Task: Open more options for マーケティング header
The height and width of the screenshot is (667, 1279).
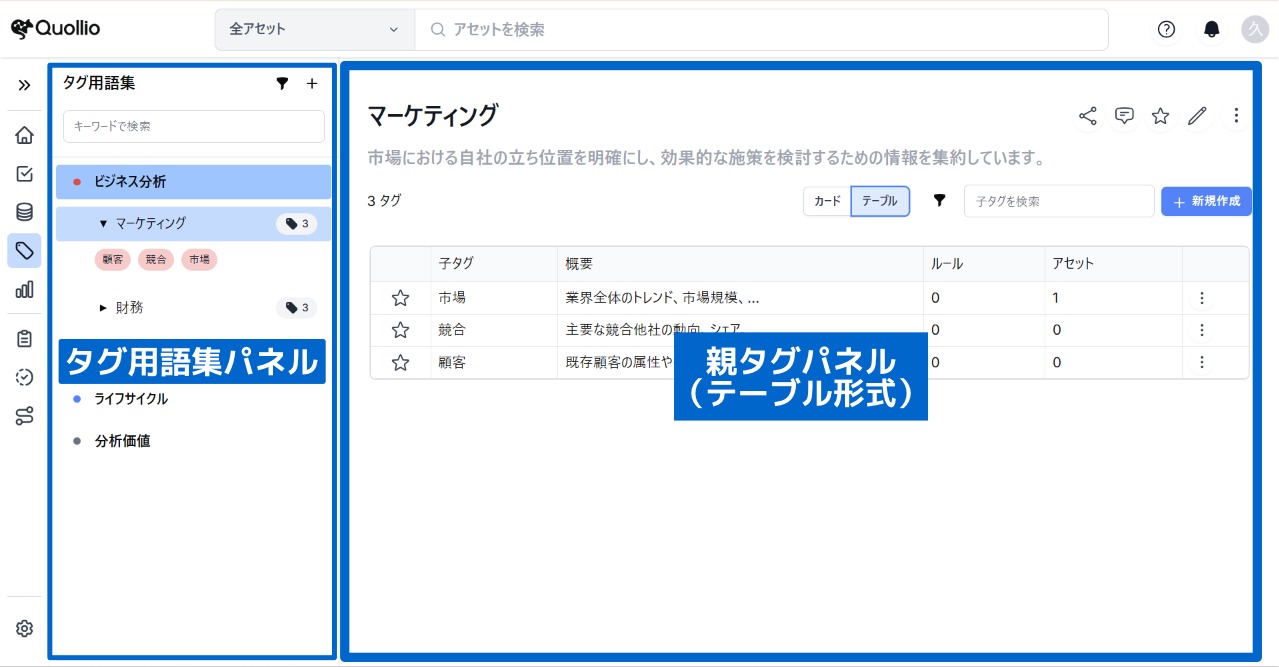Action: click(x=1236, y=116)
